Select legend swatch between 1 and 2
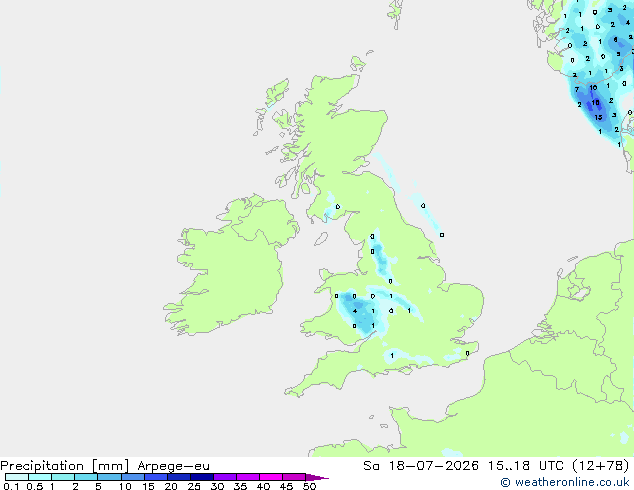 click(63, 477)
